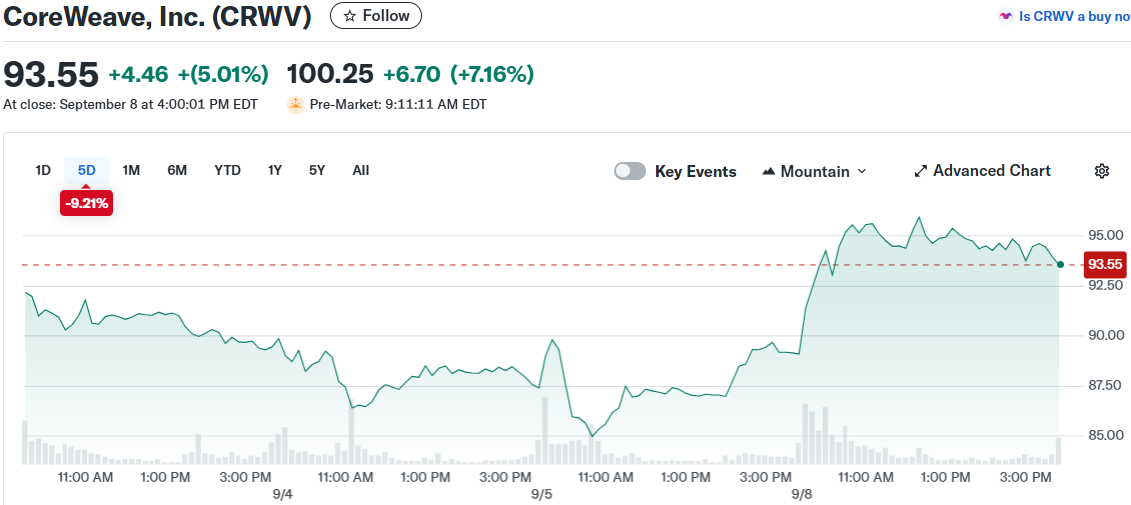Click the 93.55 current price label on chart
1131x505 pixels.
pyautogui.click(x=1105, y=265)
